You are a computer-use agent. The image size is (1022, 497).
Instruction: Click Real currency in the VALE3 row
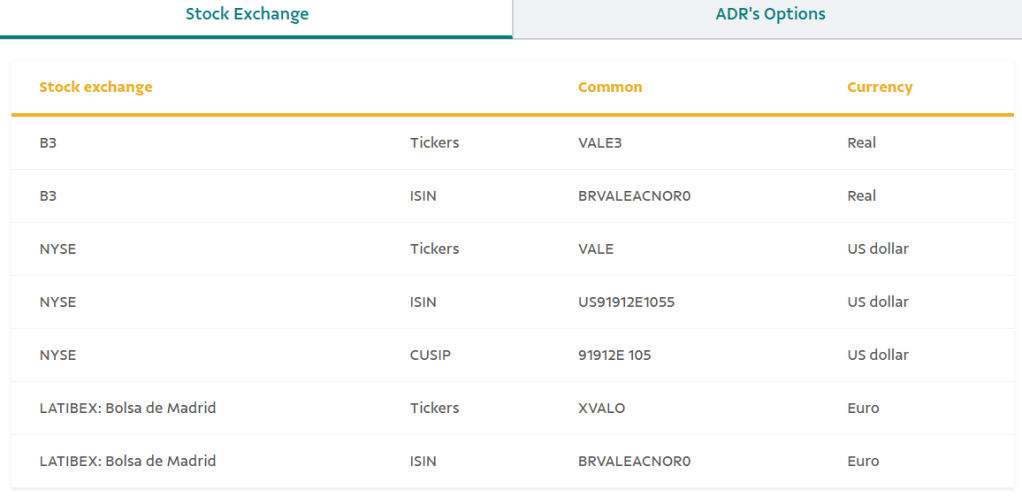click(x=861, y=143)
